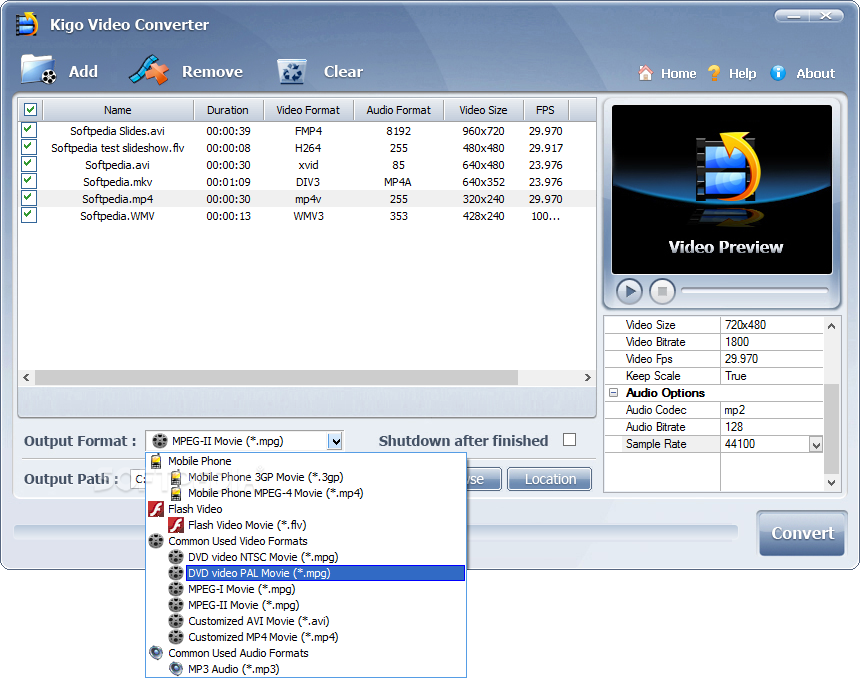The image size is (860, 678).
Task: Click the Add video folder icon
Action: coord(39,70)
